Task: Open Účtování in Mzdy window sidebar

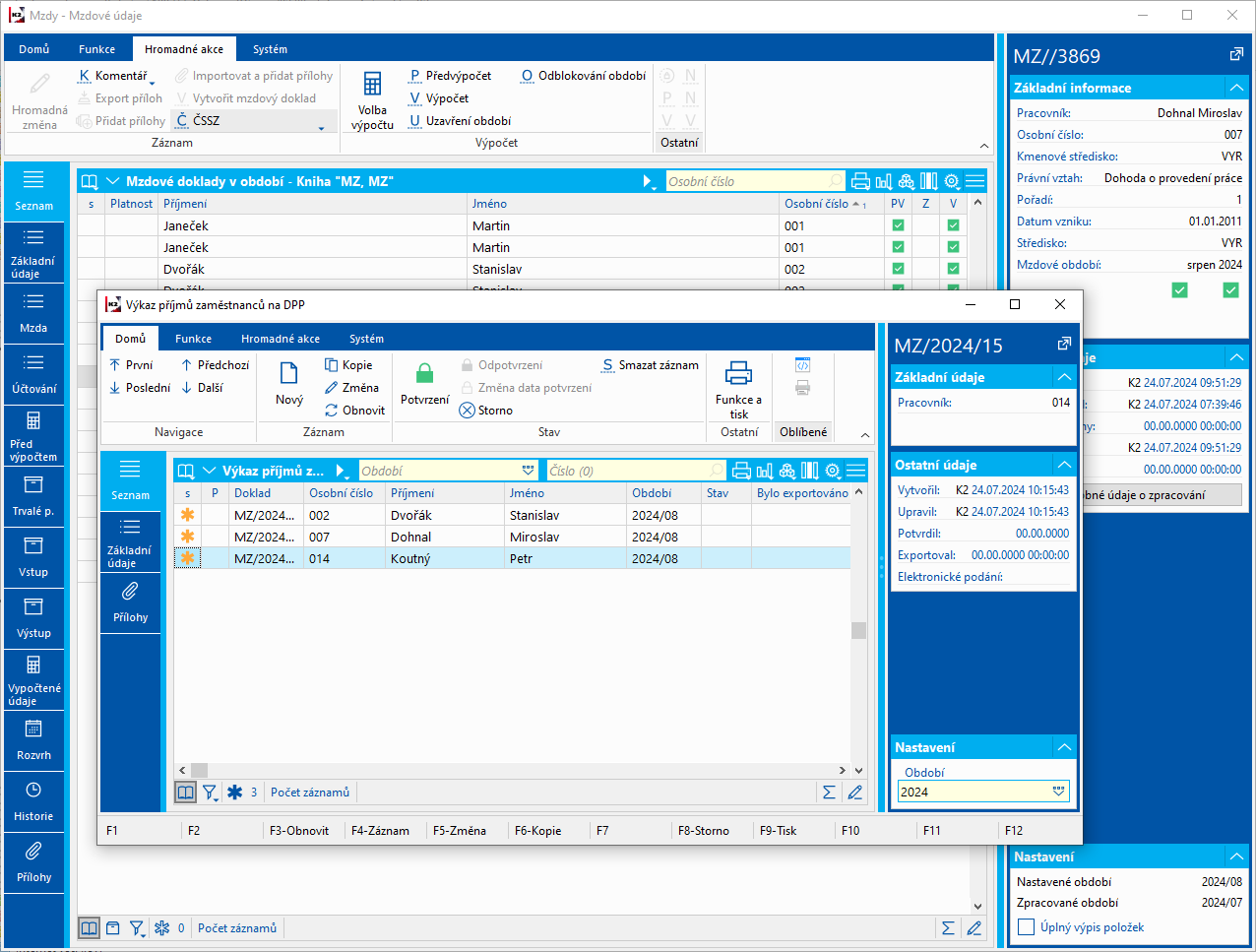Action: click(x=33, y=374)
